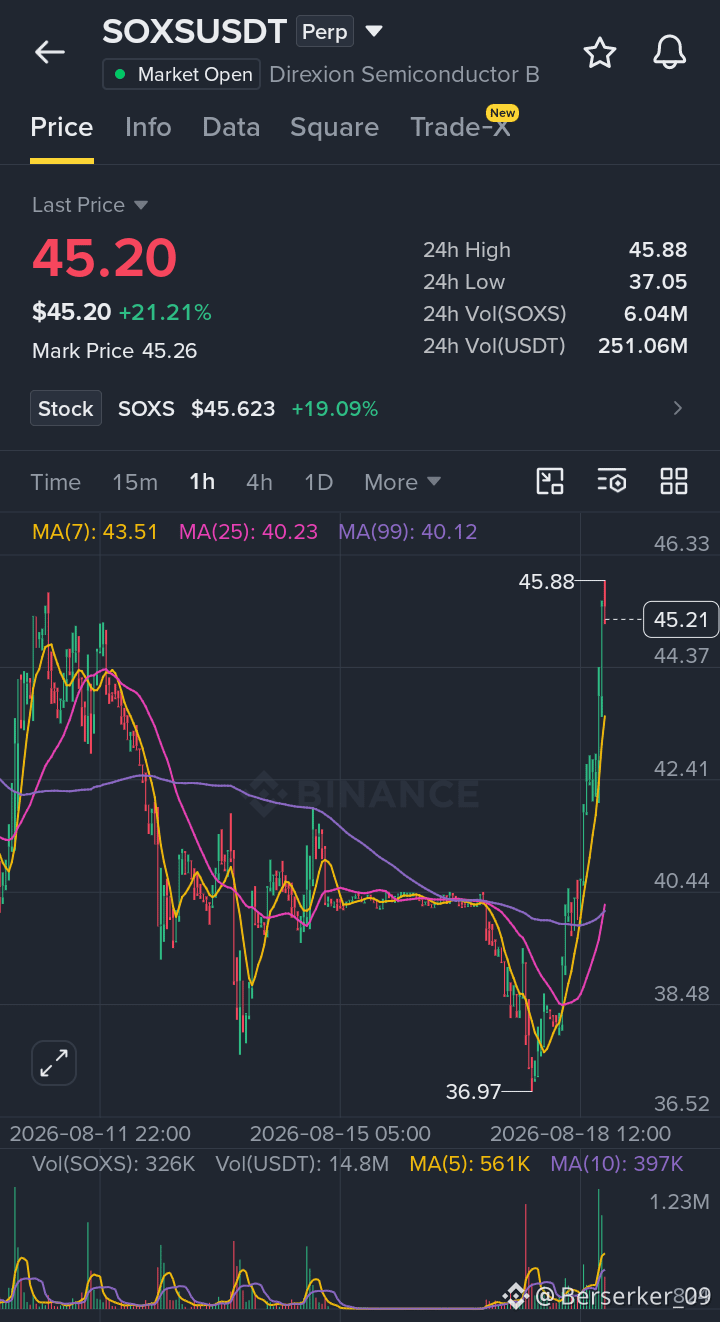
Task: Tap the large 45.20 last price
Action: pos(104,258)
